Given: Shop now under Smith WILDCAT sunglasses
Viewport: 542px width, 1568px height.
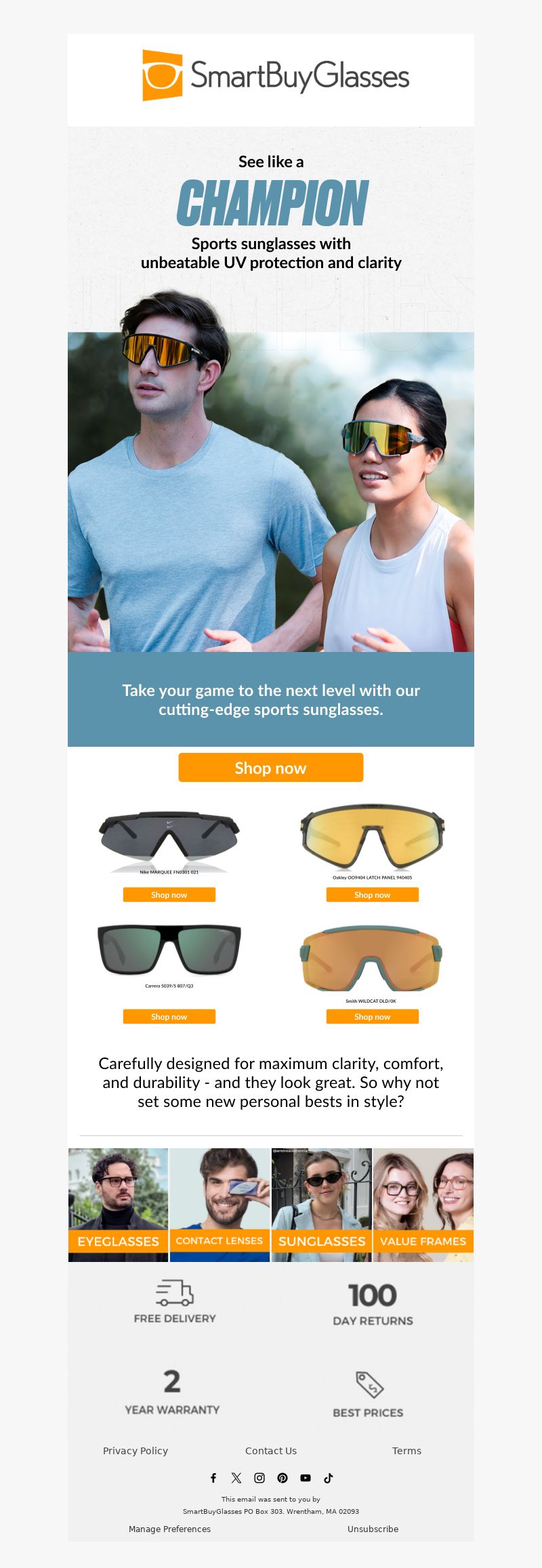Looking at the screenshot, I should point(373,1017).
